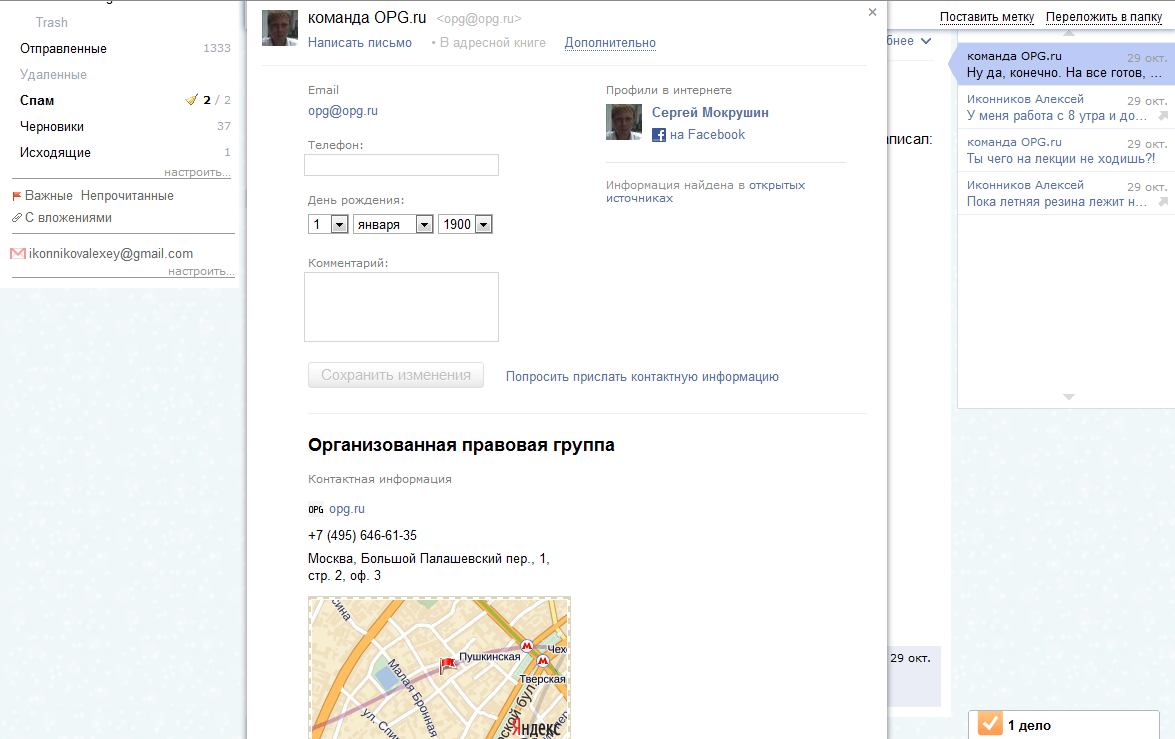This screenshot has height=739, width=1175.
Task: Click the Комментарий text area
Action: click(x=401, y=307)
